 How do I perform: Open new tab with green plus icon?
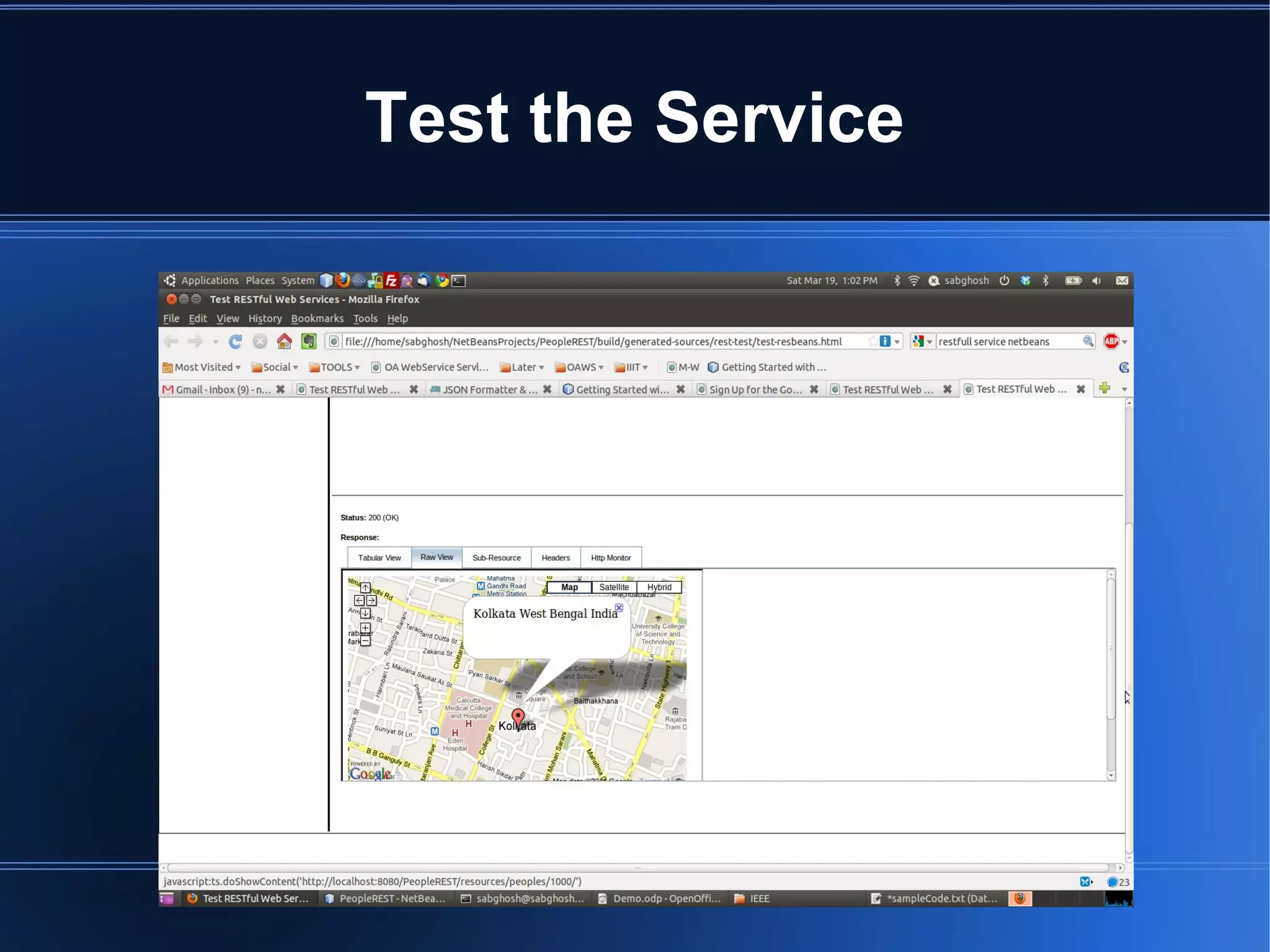click(1104, 388)
